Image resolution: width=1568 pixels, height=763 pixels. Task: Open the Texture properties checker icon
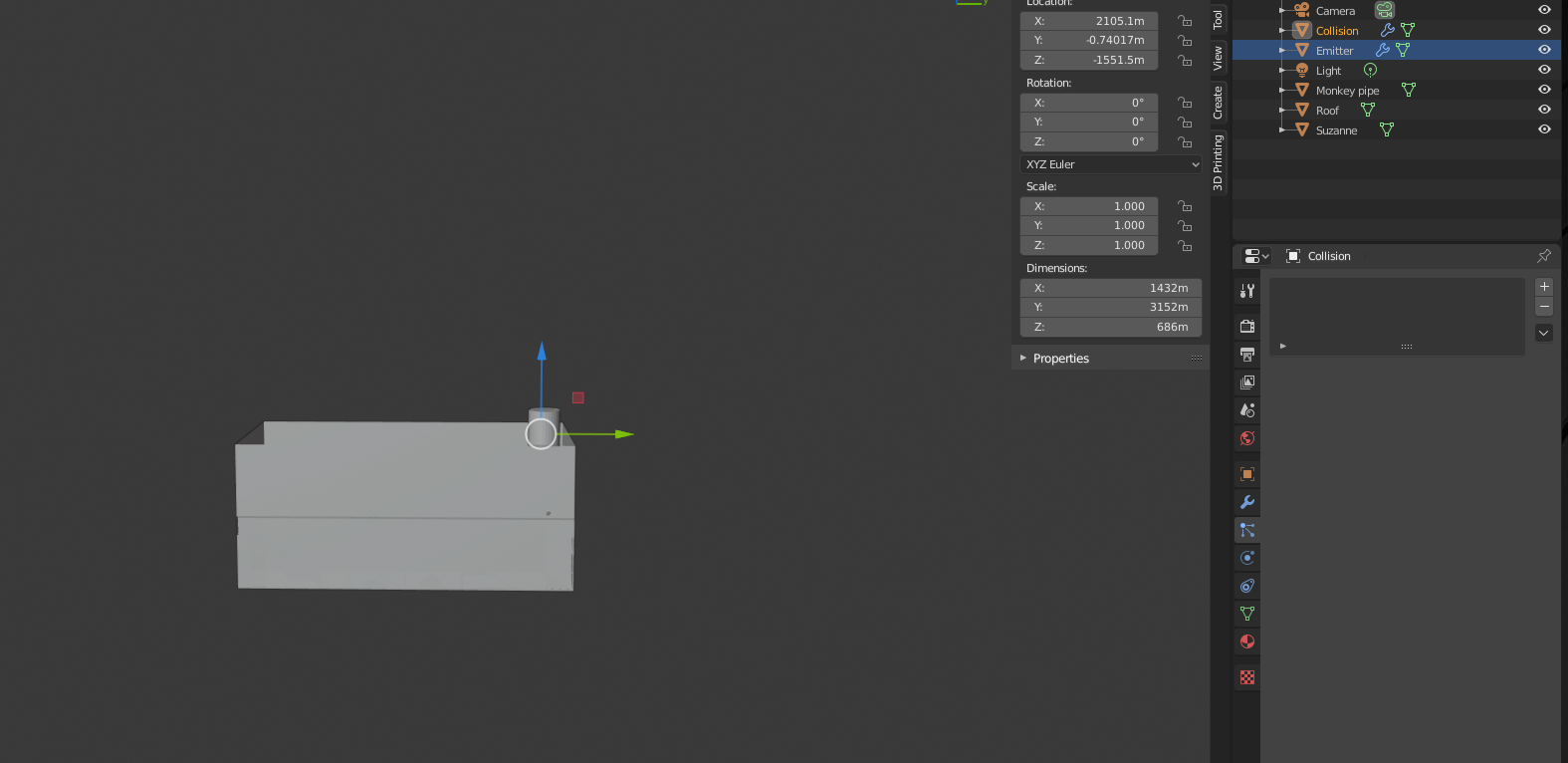pos(1247,677)
